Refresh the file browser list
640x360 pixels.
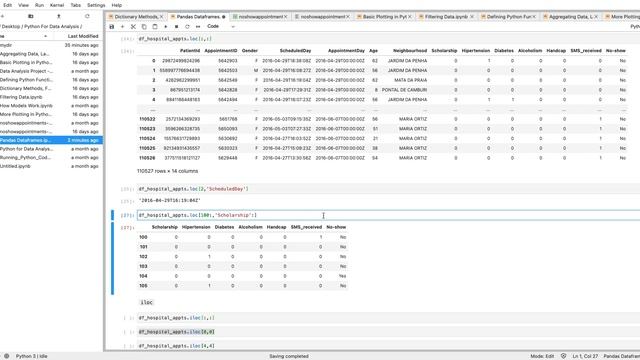click(x=87, y=16)
